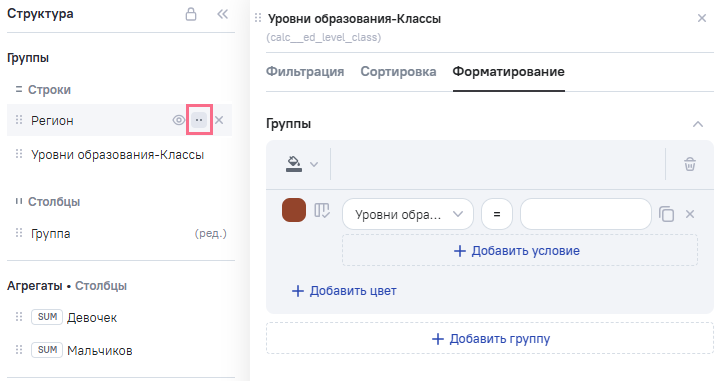Click drag handle of Девочек aggregate
Viewport: 726px width, 381px height.
(19, 317)
